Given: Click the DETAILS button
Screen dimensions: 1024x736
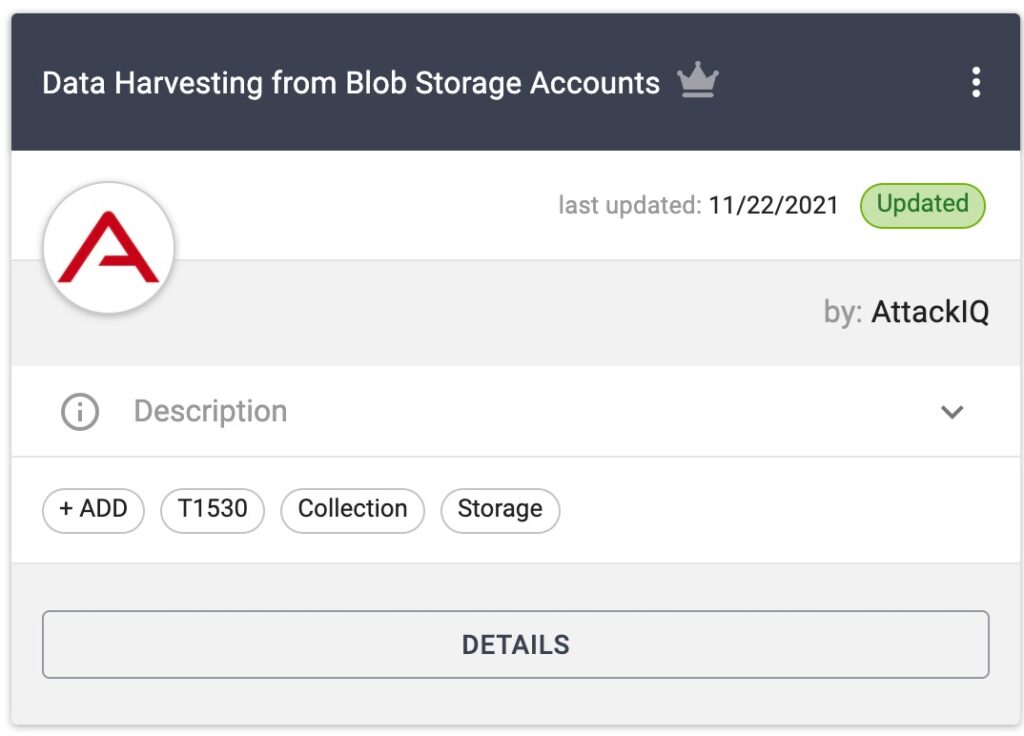Looking at the screenshot, I should (515, 644).
